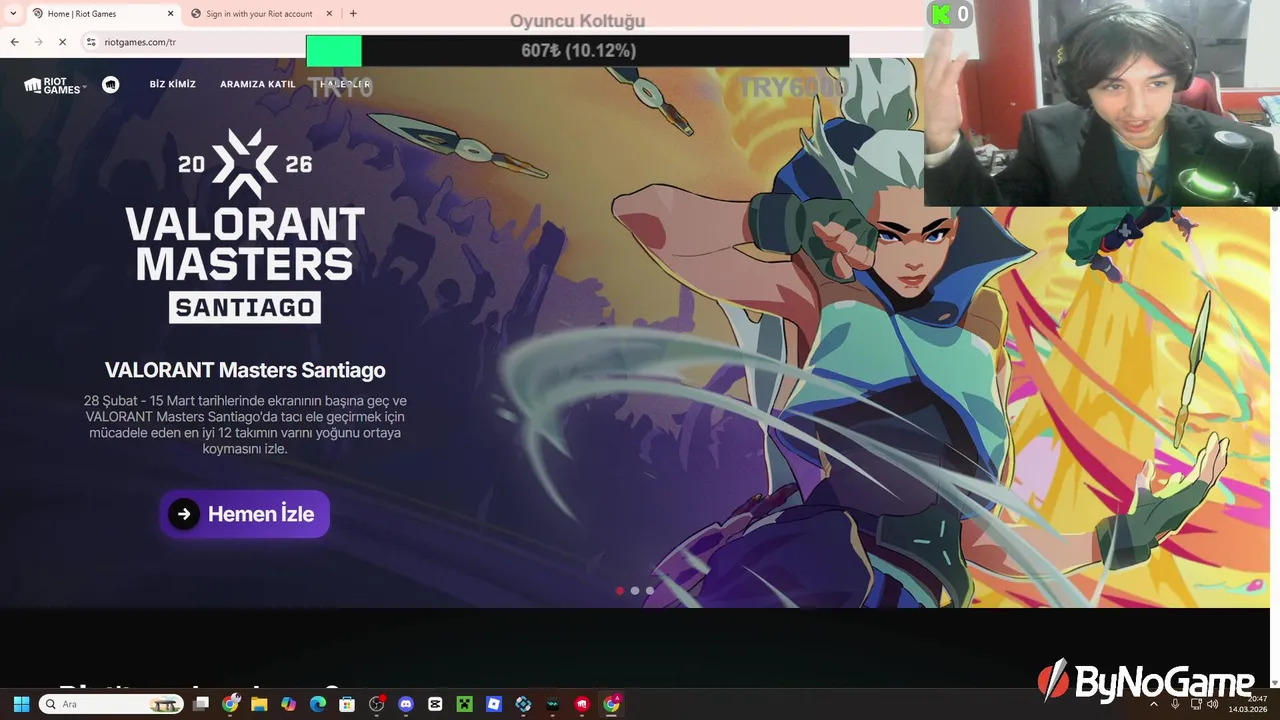Launch Minecraft from taskbar
The width and height of the screenshot is (1280, 720).
[x=464, y=704]
